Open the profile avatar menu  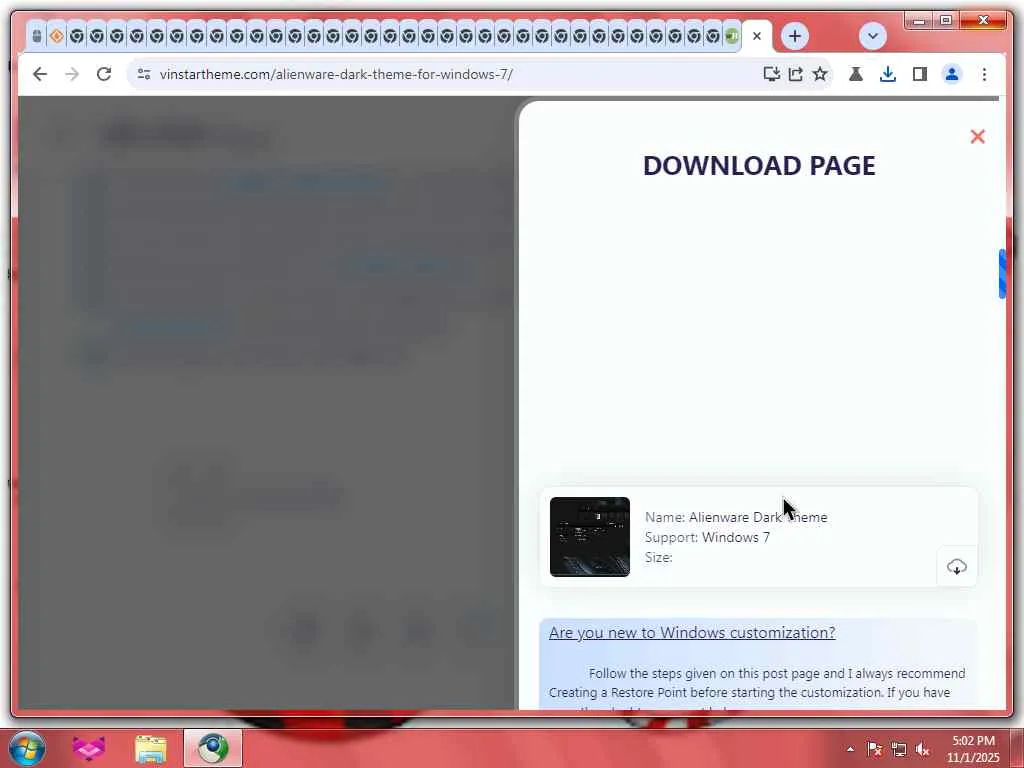tap(952, 74)
